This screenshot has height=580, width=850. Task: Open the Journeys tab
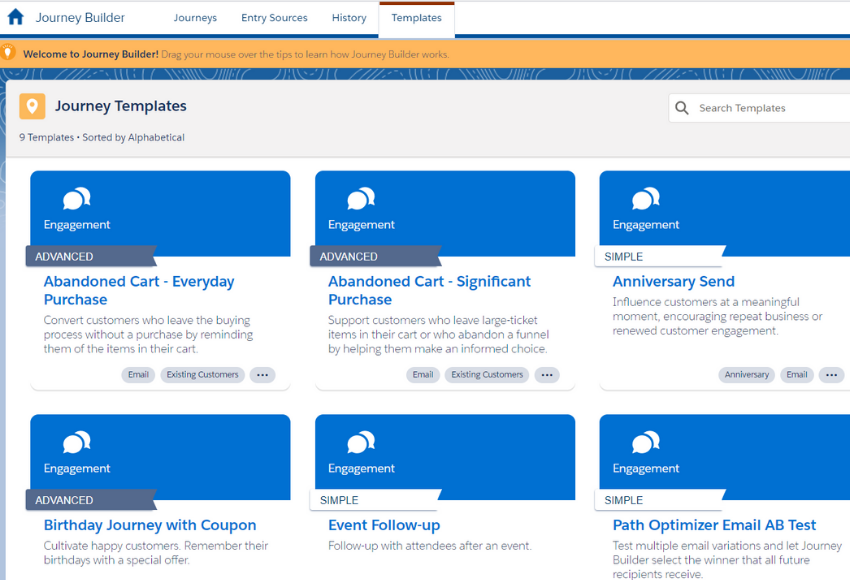tap(195, 18)
